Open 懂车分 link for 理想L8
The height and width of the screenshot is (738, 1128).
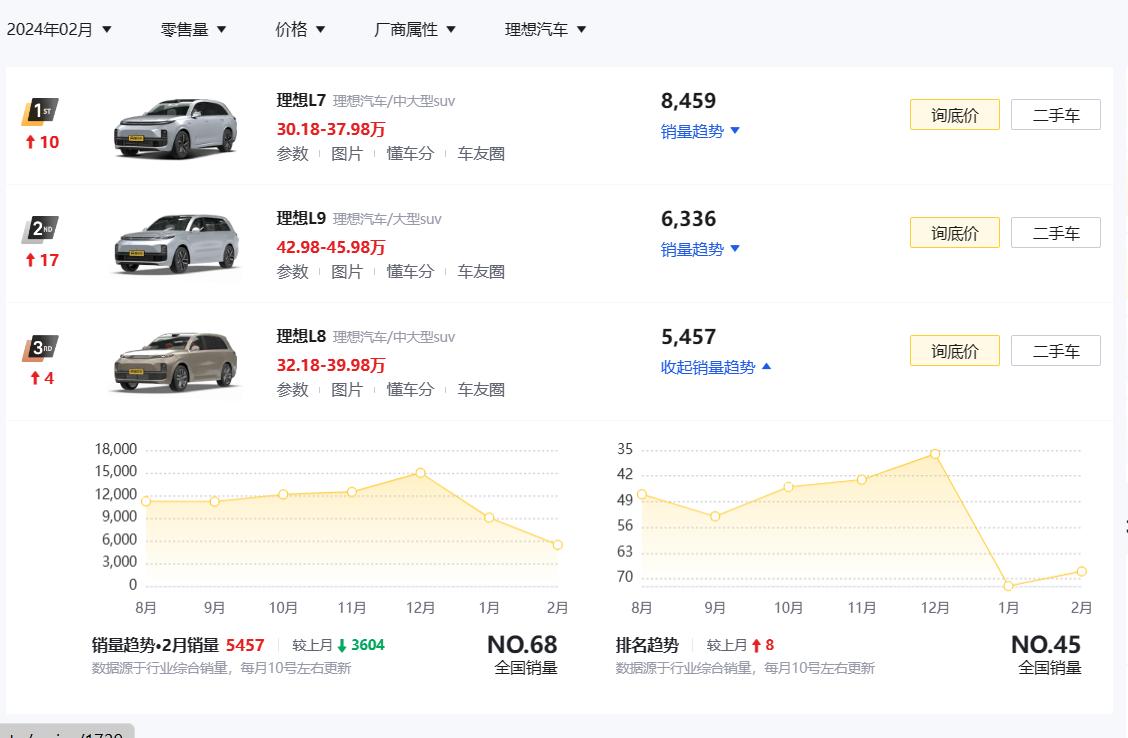(410, 389)
